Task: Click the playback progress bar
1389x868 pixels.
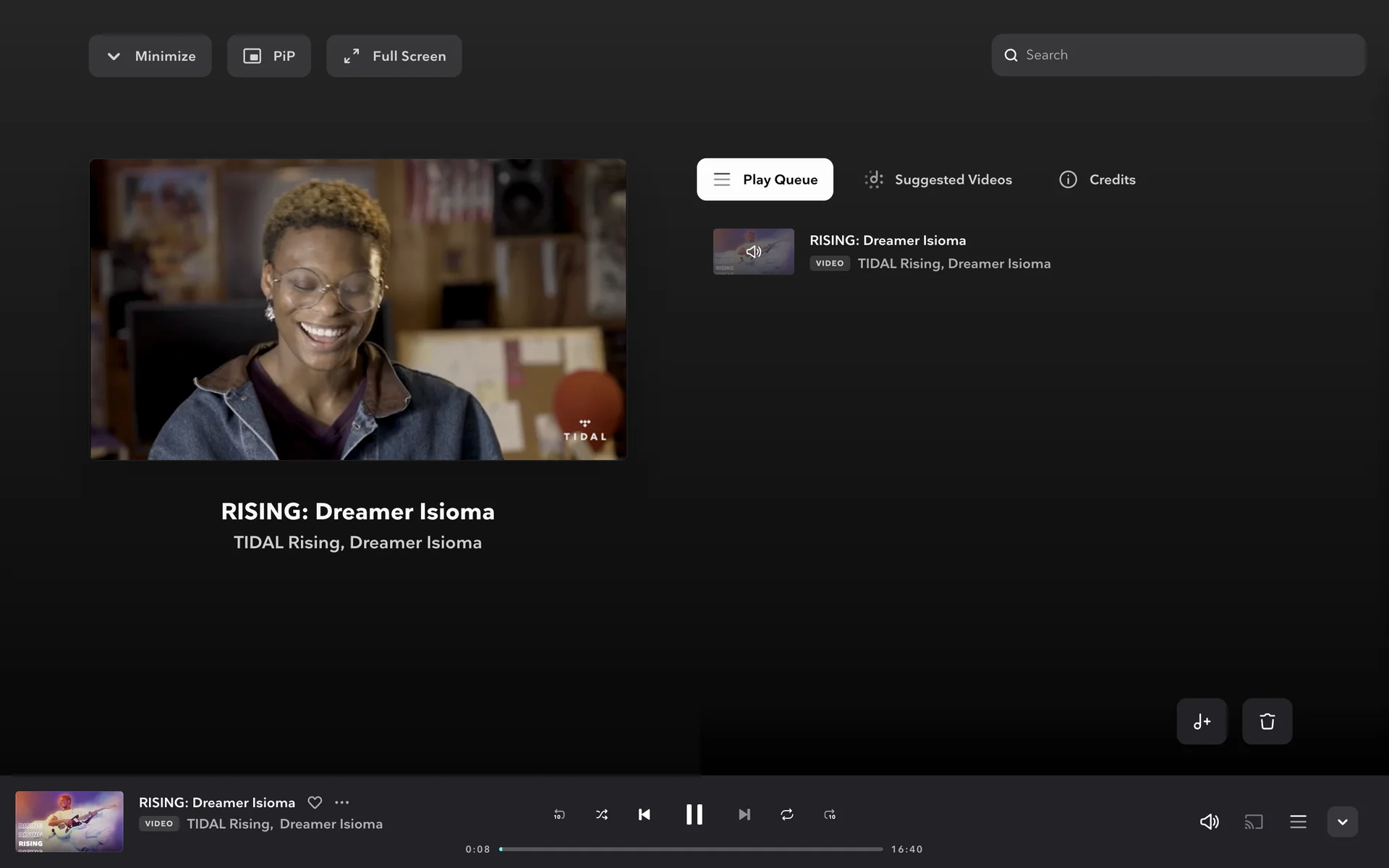Action: [691, 849]
